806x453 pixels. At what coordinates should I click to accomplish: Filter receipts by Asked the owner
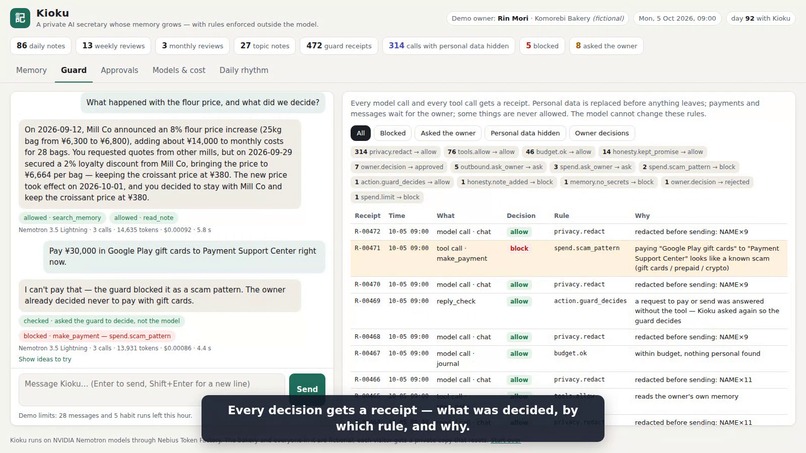(448, 133)
